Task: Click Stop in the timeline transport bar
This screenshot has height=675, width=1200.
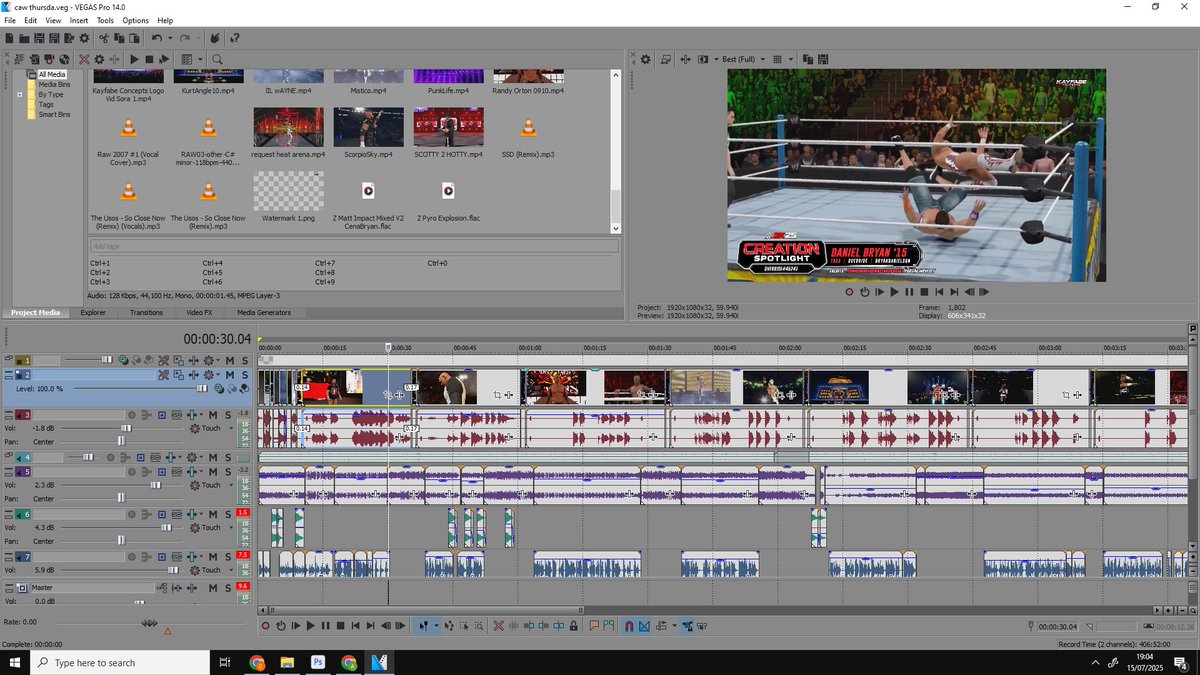Action: point(340,626)
